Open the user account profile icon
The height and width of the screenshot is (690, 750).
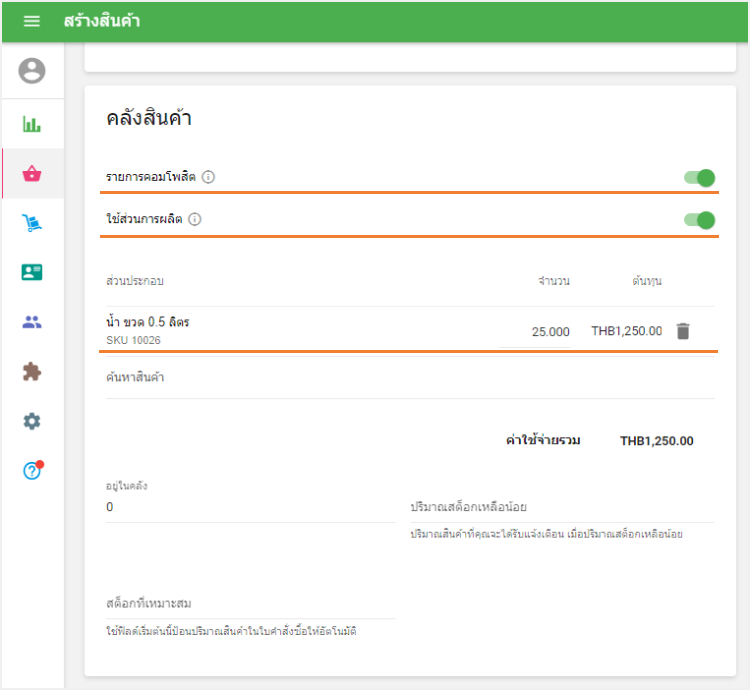click(32, 71)
